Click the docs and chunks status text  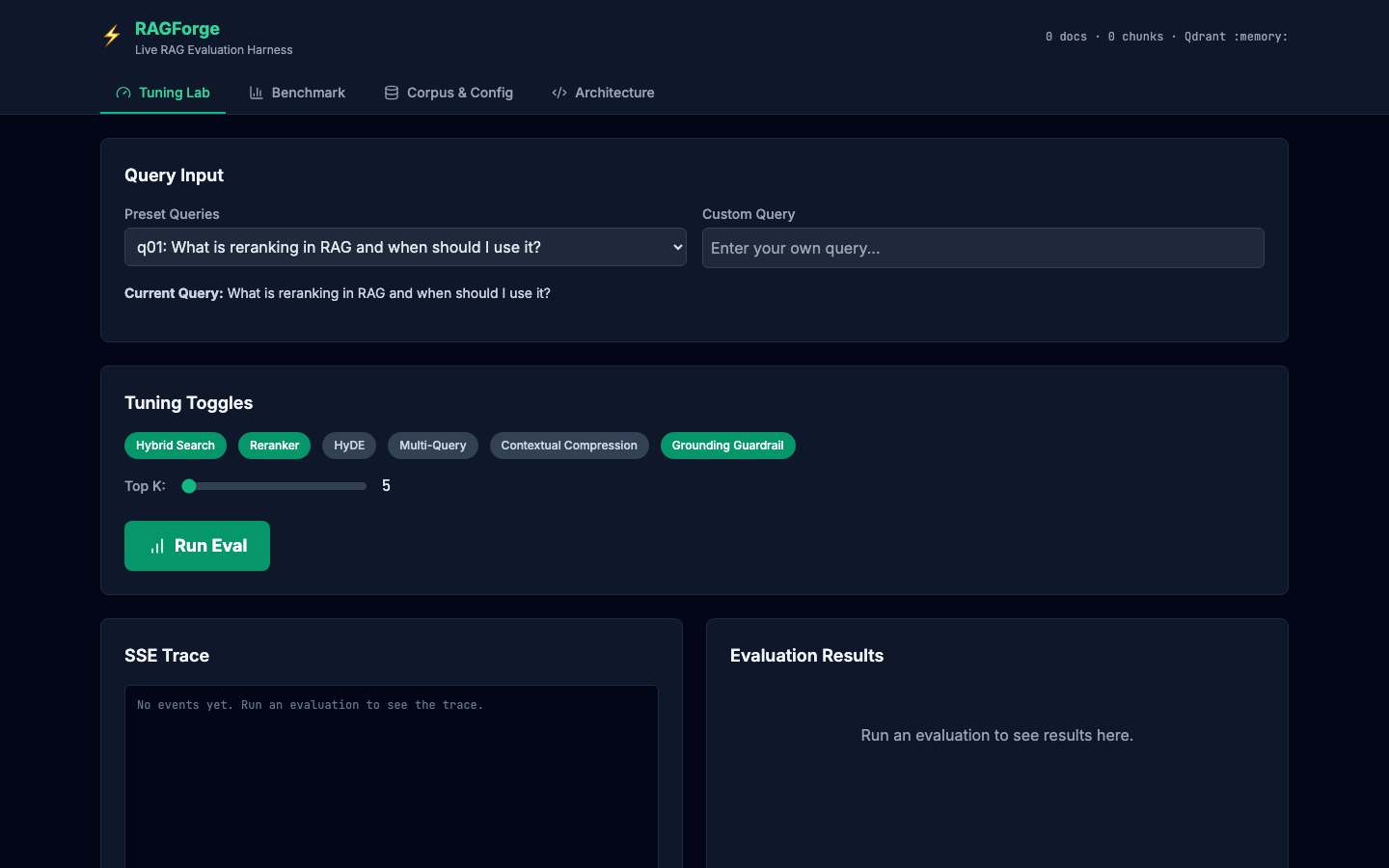[1166, 37]
